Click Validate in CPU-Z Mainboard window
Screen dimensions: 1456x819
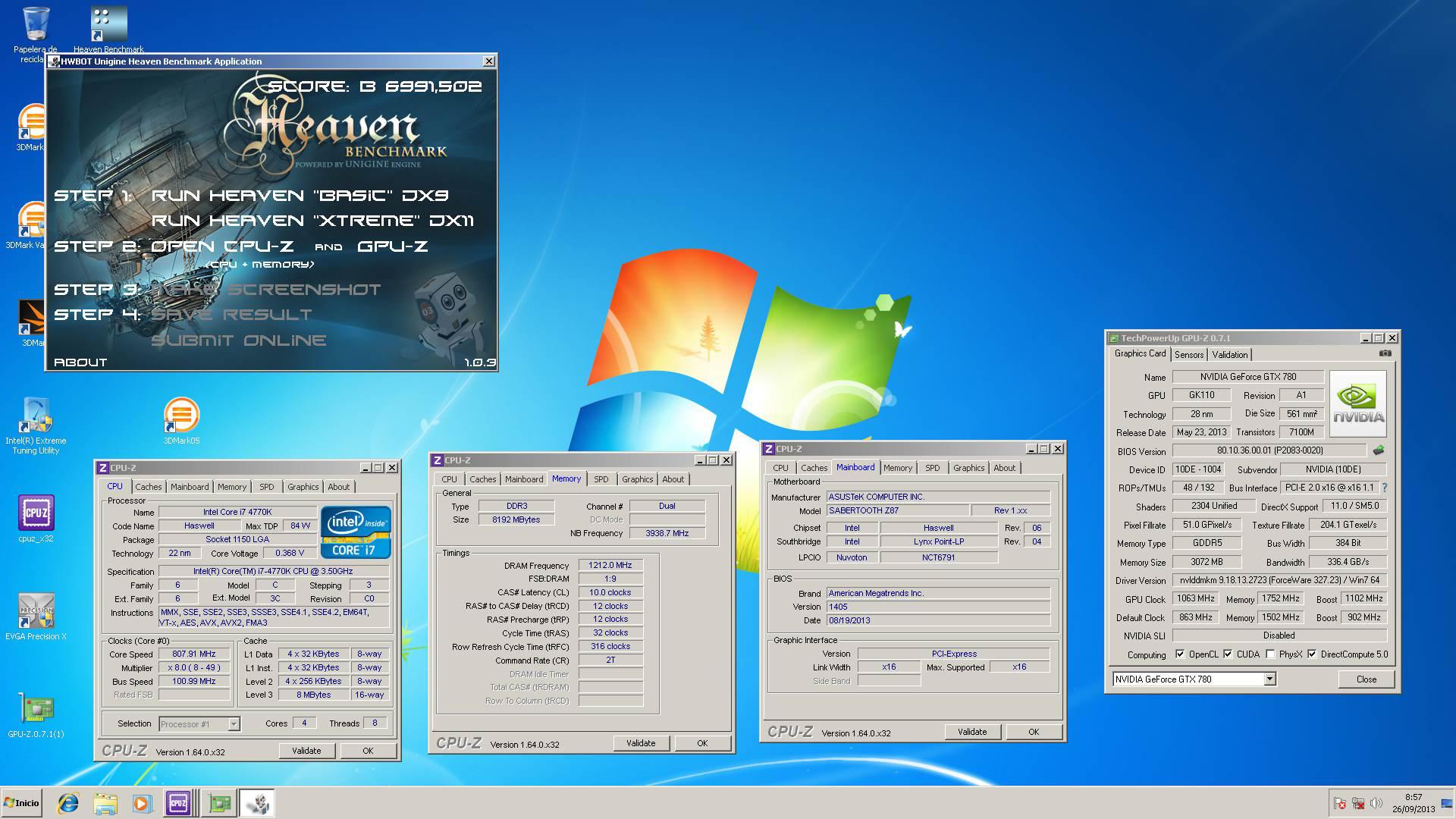(x=972, y=732)
